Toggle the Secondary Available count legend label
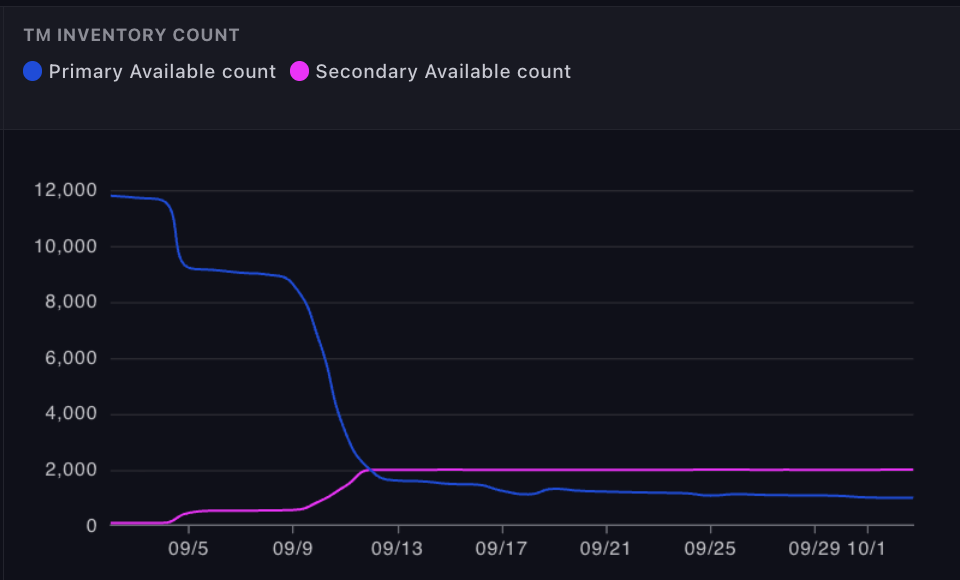The height and width of the screenshot is (580, 960). [443, 72]
